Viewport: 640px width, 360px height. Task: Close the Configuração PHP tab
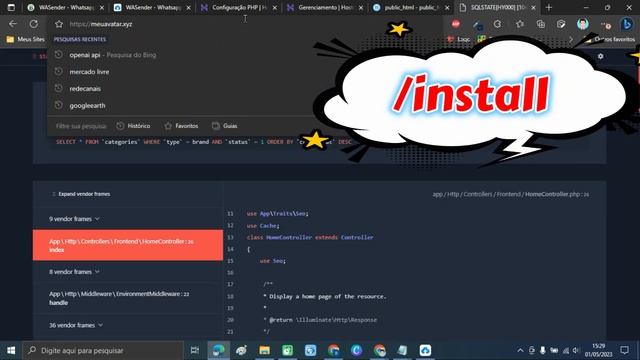tap(275, 8)
